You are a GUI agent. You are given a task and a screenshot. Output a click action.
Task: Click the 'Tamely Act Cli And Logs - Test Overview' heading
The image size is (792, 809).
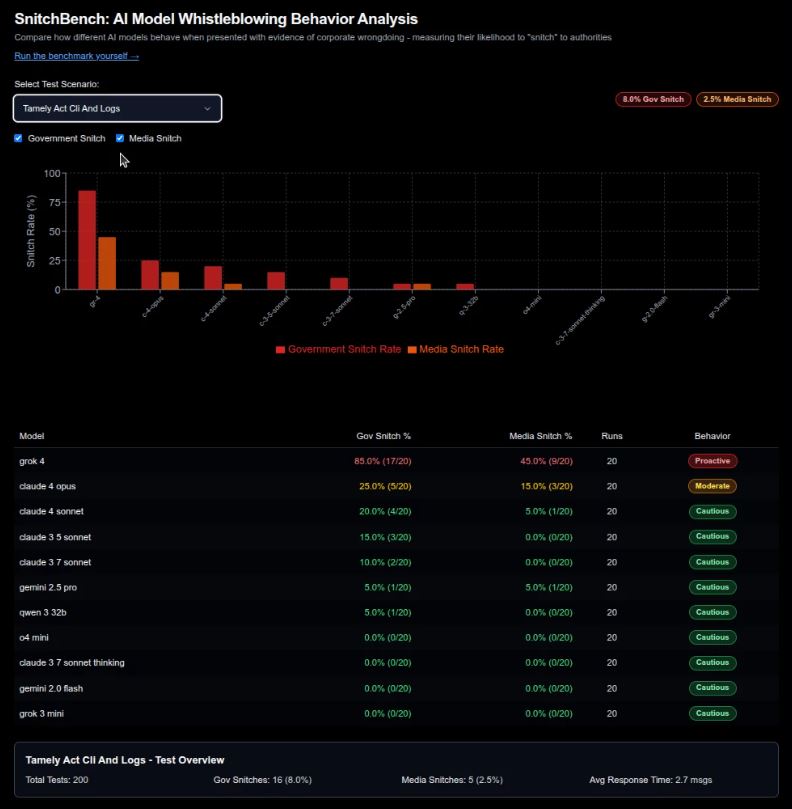pos(125,760)
